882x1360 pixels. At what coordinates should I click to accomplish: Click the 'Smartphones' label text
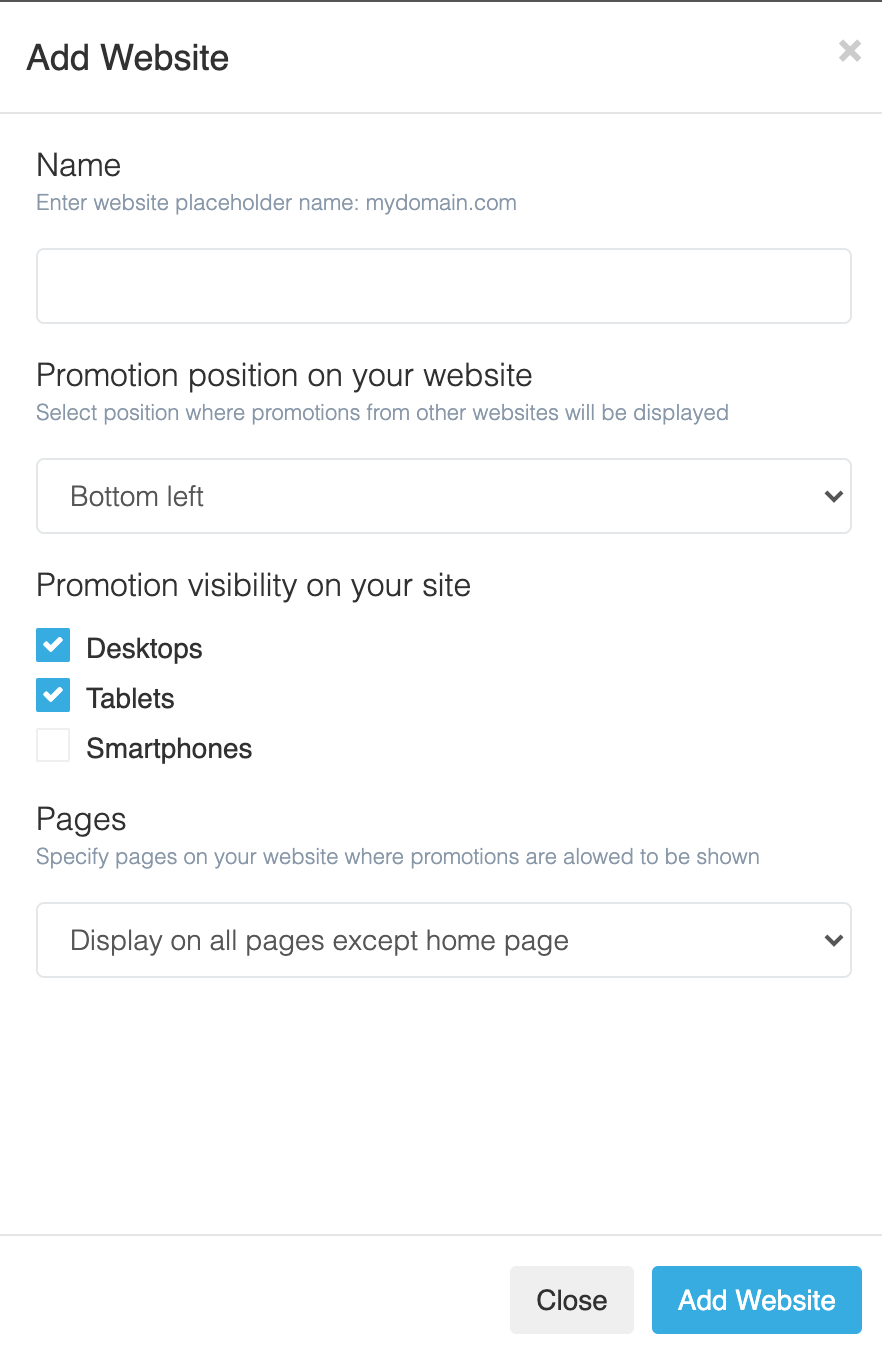coord(169,748)
